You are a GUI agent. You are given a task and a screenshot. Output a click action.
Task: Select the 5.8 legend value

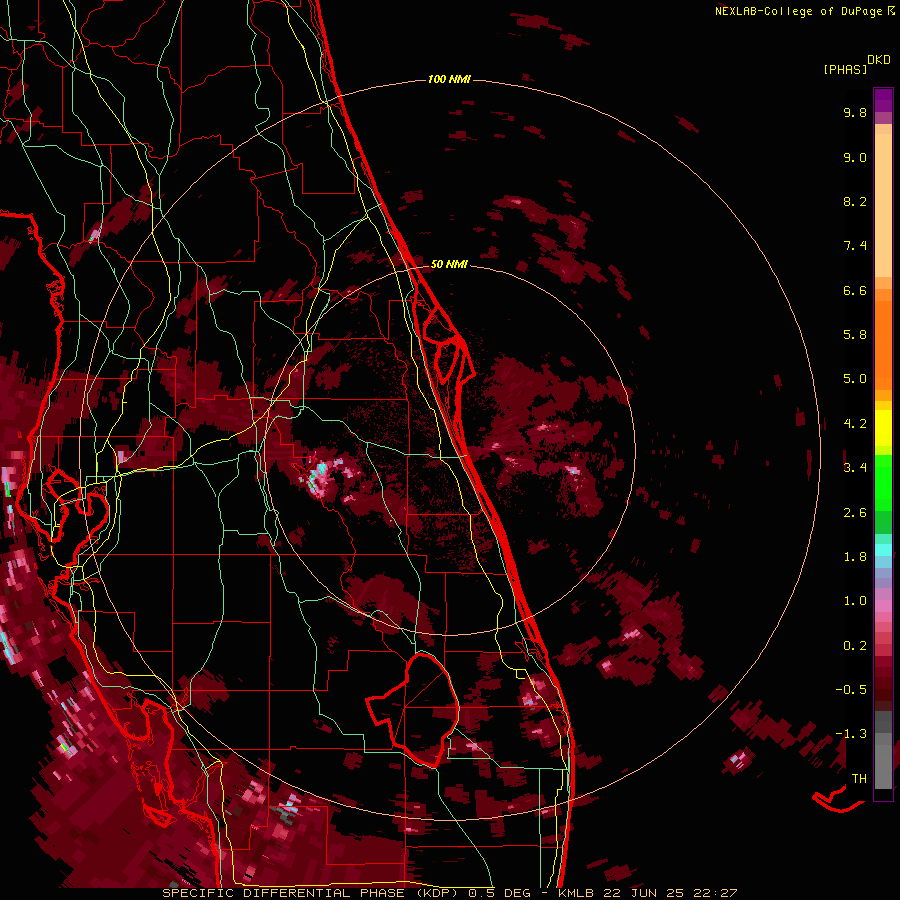pos(855,335)
